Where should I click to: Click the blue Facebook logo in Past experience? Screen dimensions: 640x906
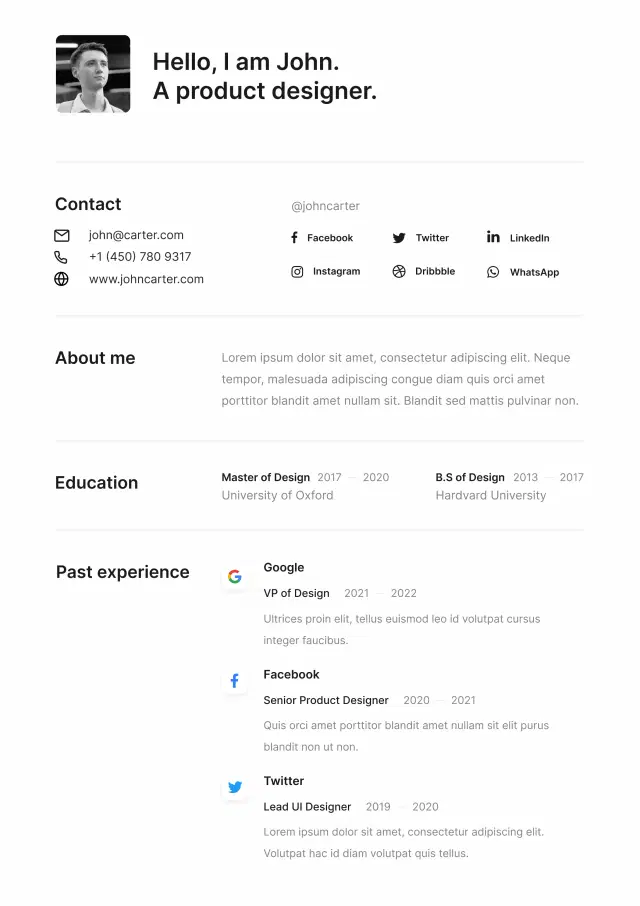(x=235, y=681)
